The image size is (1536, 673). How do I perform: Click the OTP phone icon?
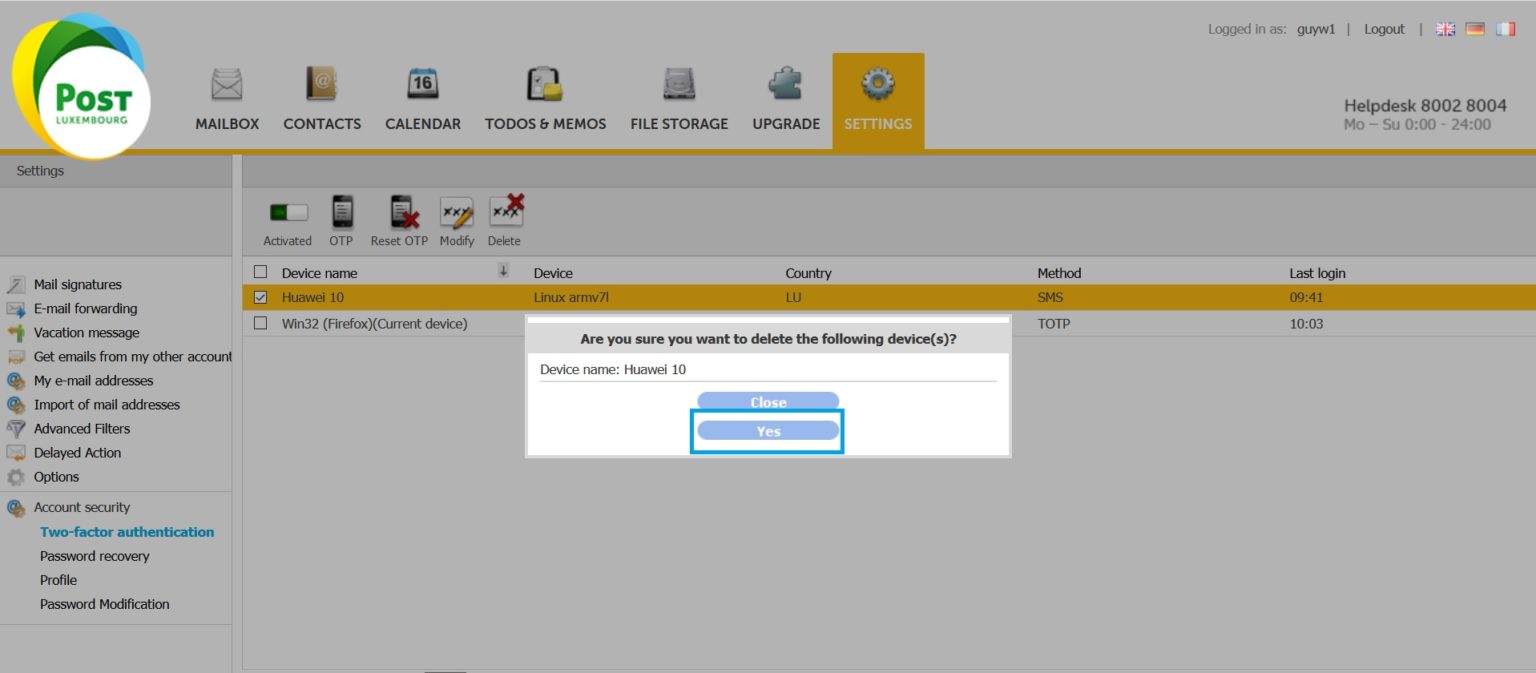coord(342,213)
